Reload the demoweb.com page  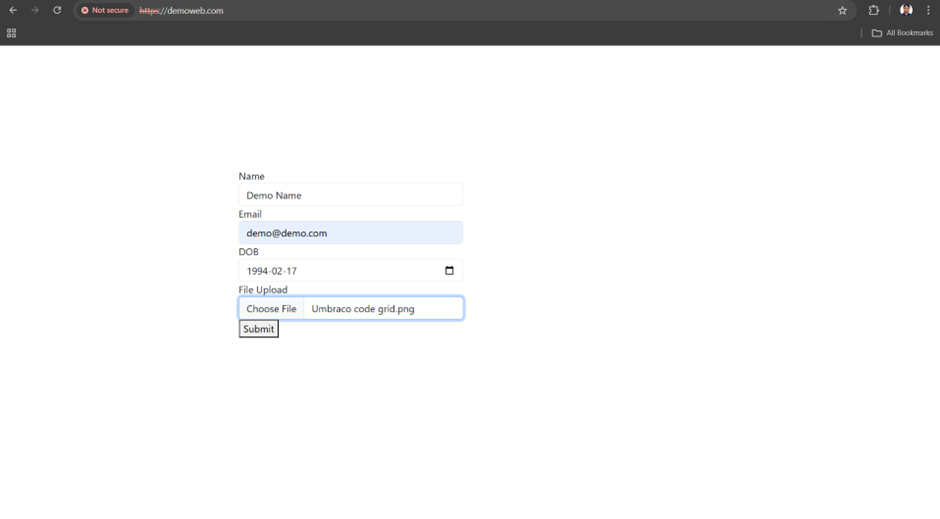(x=57, y=10)
